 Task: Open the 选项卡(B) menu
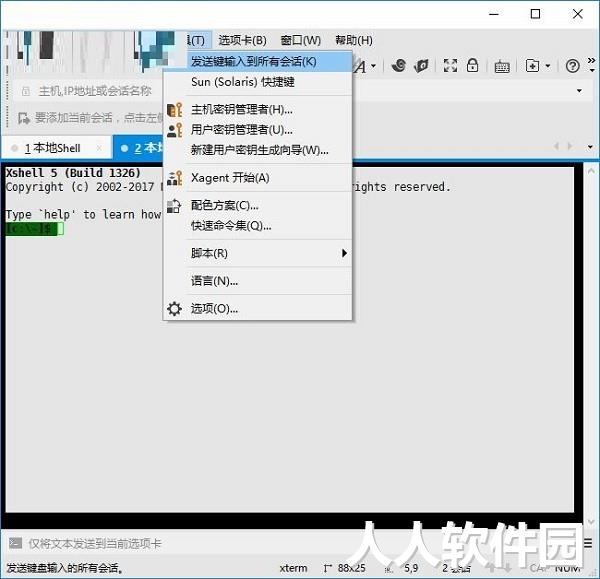coord(242,40)
